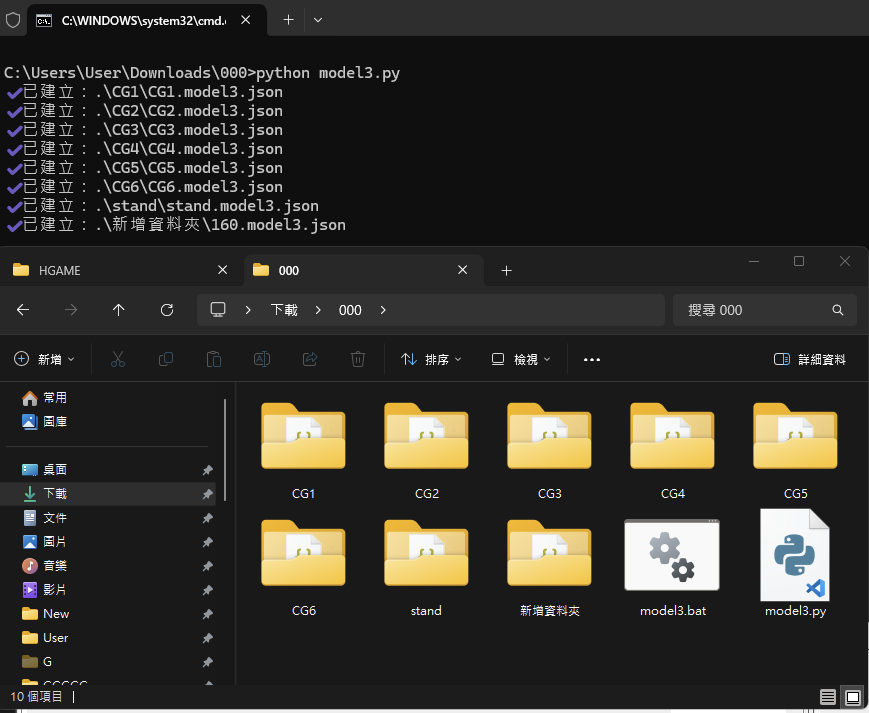Open the see more ellipsis menu
The image size is (869, 713).
[591, 359]
